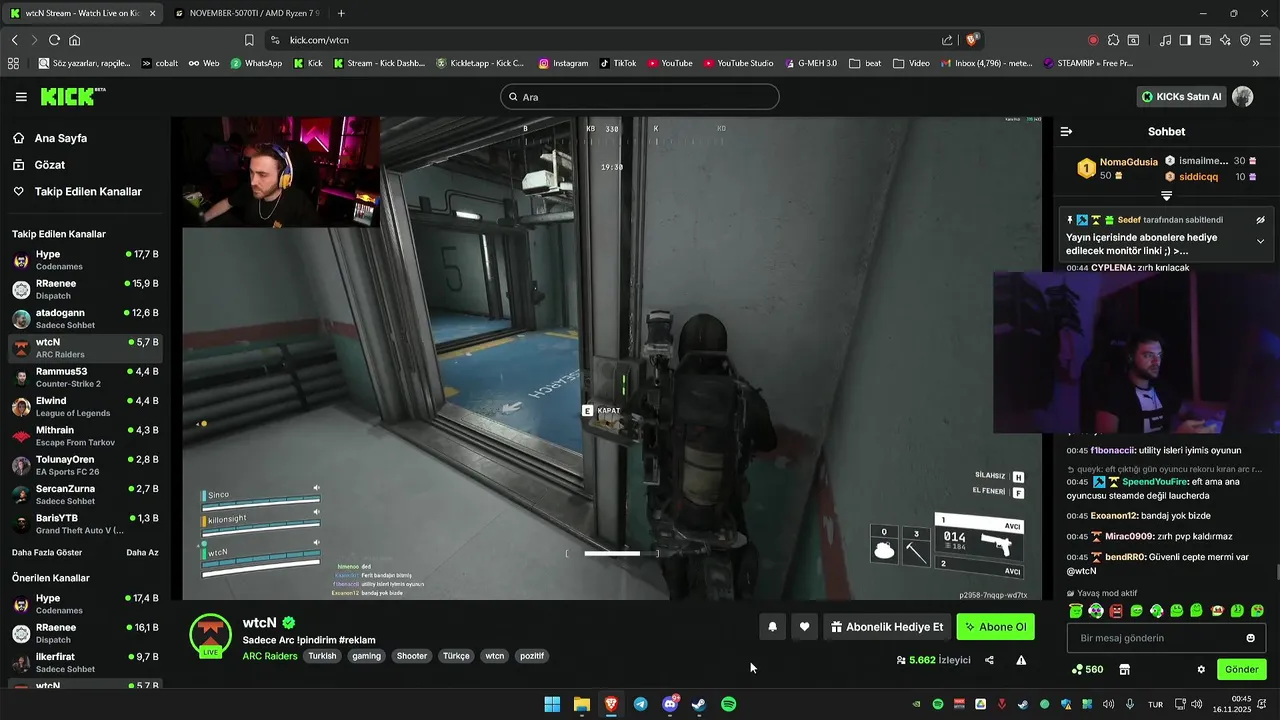Click the KICKs Satın Al button
The width and height of the screenshot is (1280, 720).
click(1182, 97)
